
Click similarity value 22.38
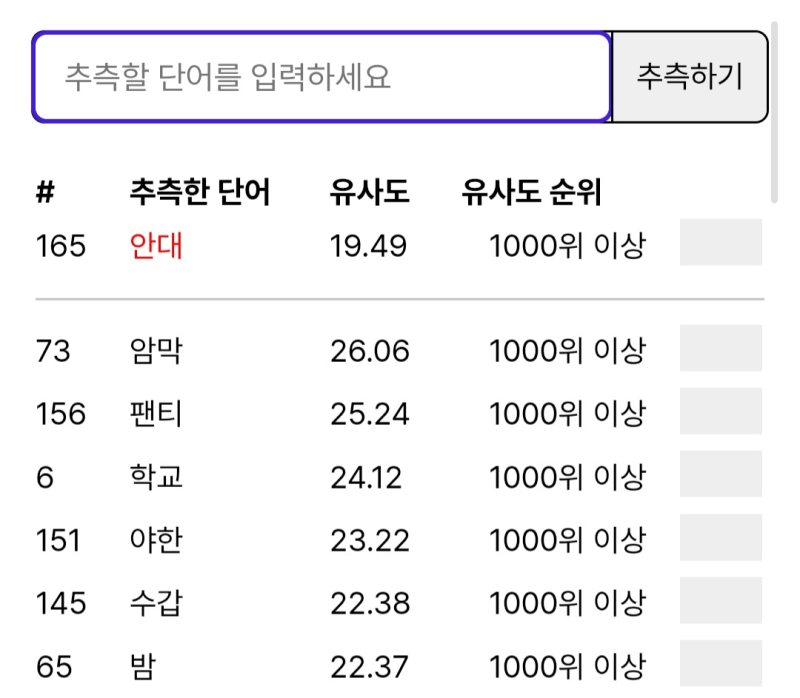(x=370, y=604)
